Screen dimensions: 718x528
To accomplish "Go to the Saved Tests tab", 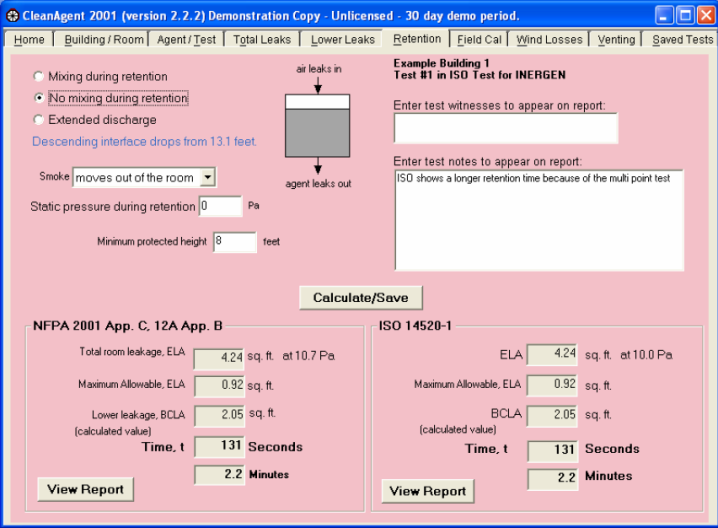I will pos(682,40).
